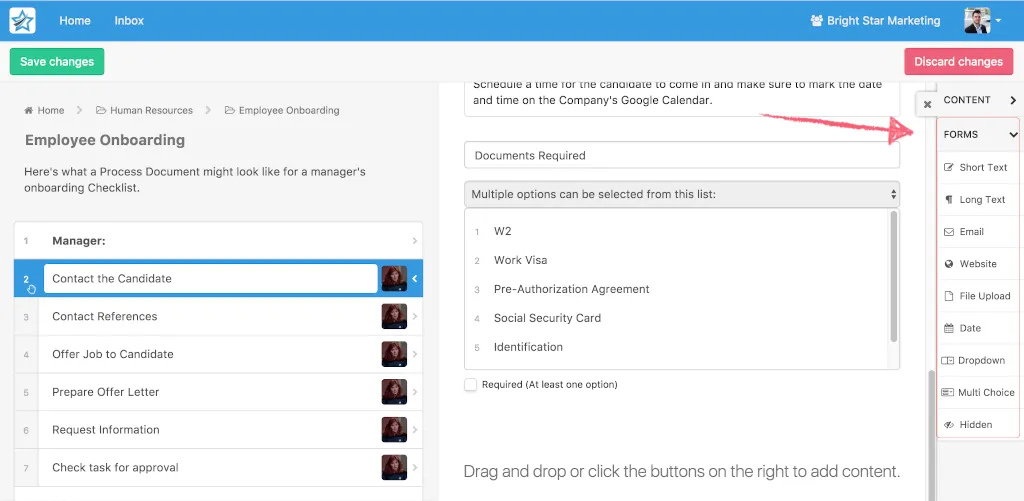Click the star app logo
The height and width of the screenshot is (501, 1024).
click(22, 20)
